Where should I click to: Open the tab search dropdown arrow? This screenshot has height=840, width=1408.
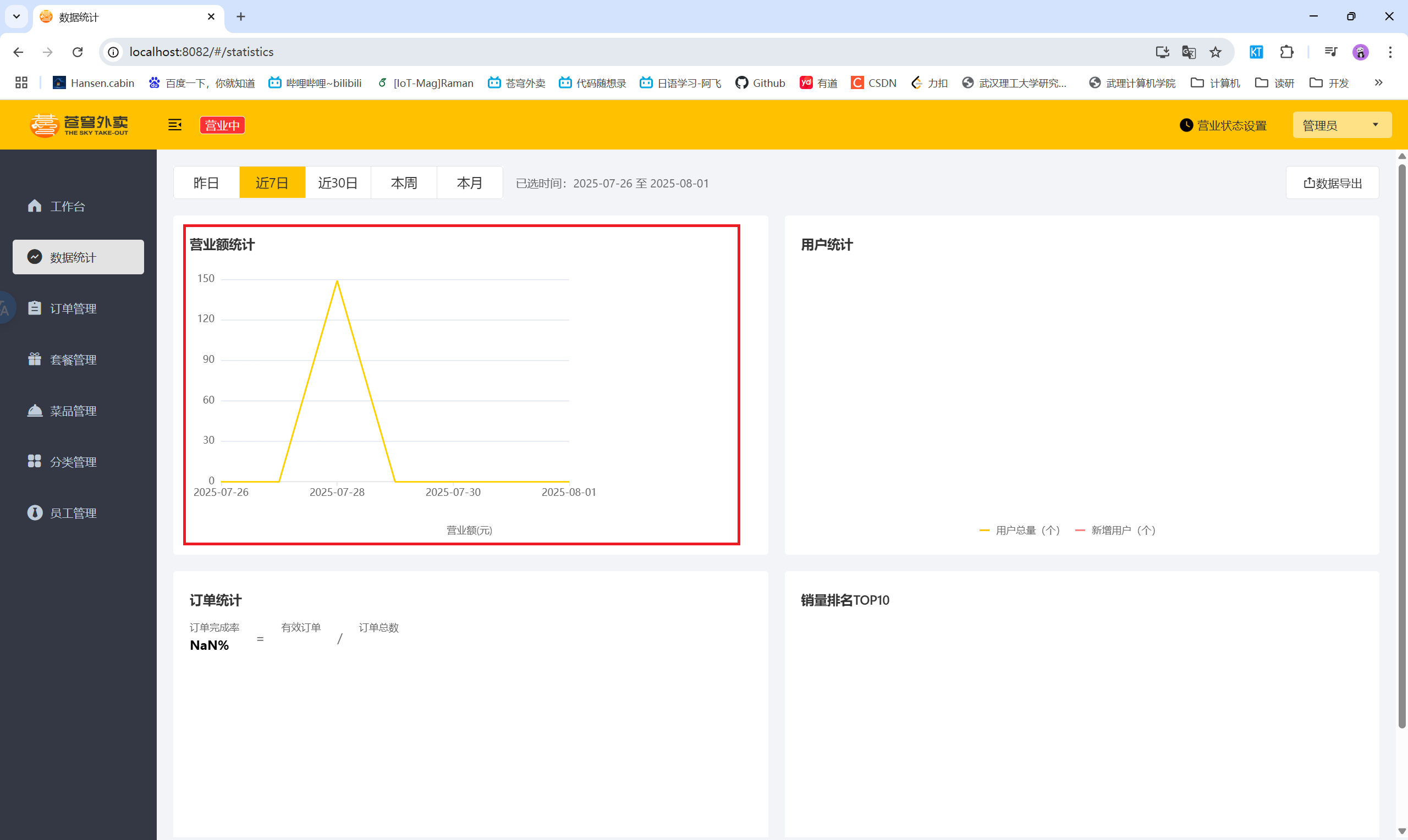(16, 16)
